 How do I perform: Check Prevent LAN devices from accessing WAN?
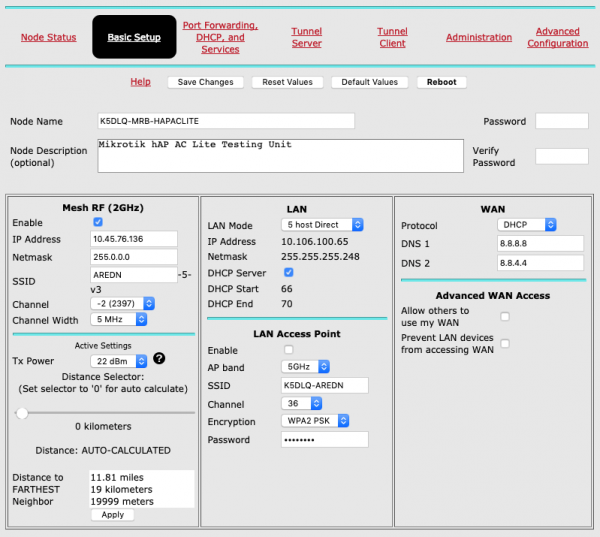(505, 343)
